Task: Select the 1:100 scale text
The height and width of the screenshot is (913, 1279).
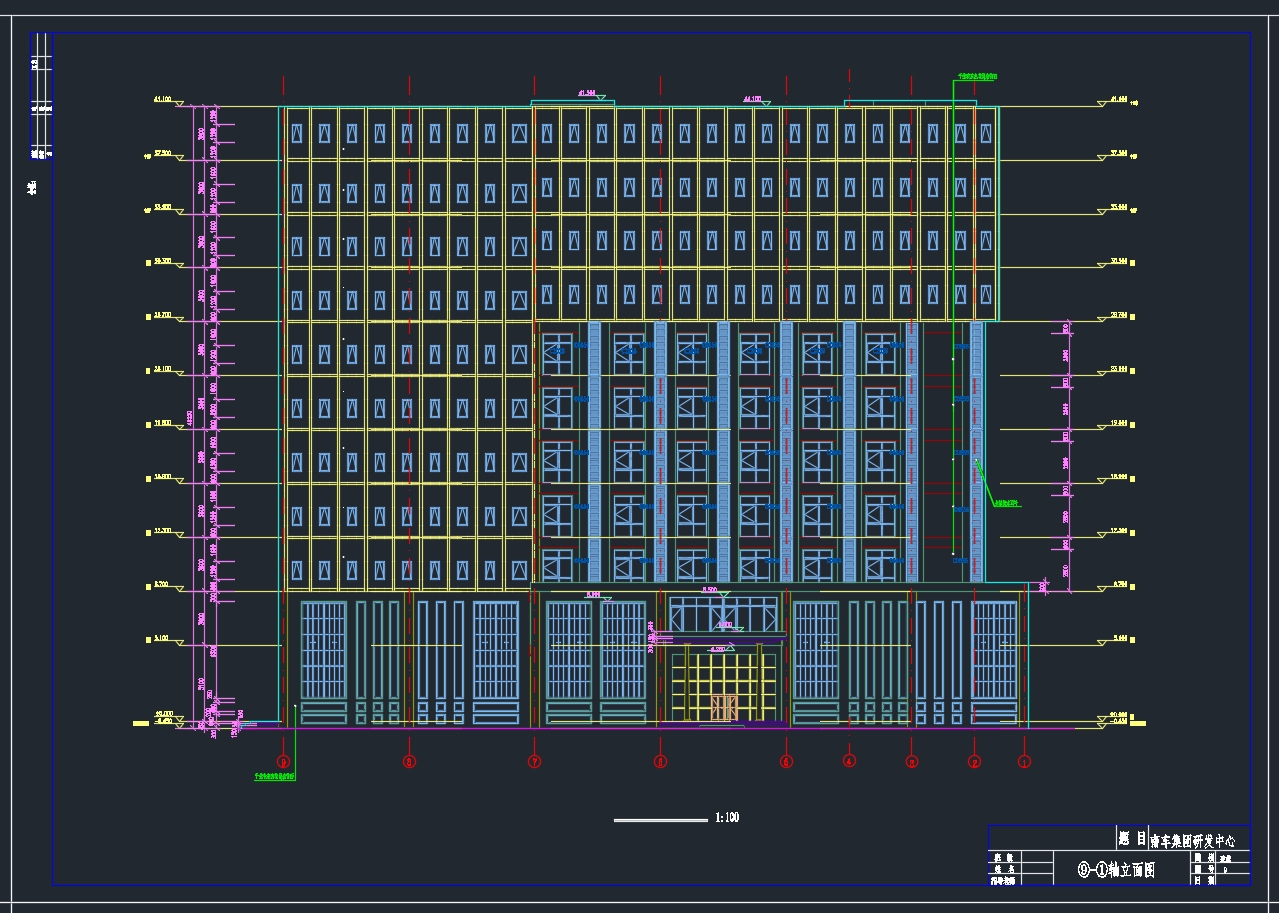Action: click(727, 819)
